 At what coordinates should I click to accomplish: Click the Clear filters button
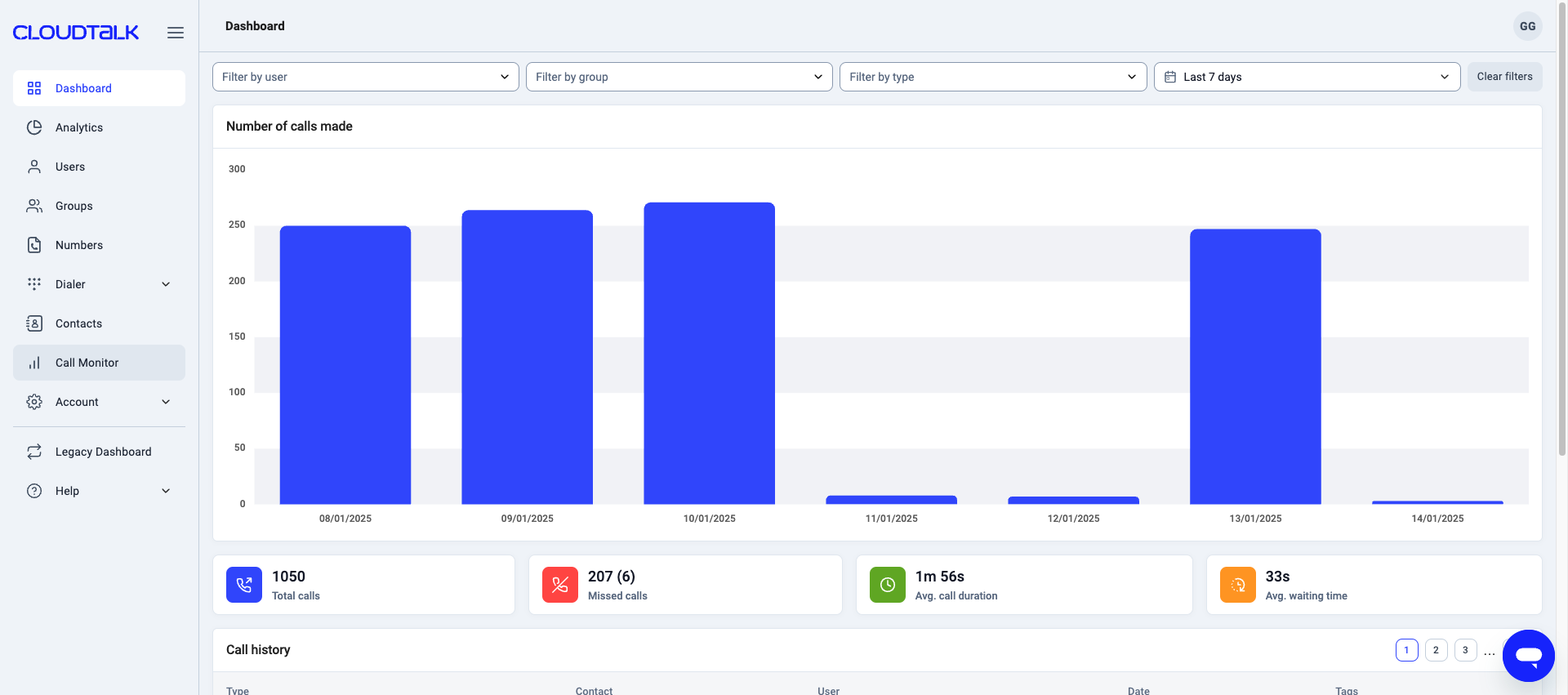1505,77
